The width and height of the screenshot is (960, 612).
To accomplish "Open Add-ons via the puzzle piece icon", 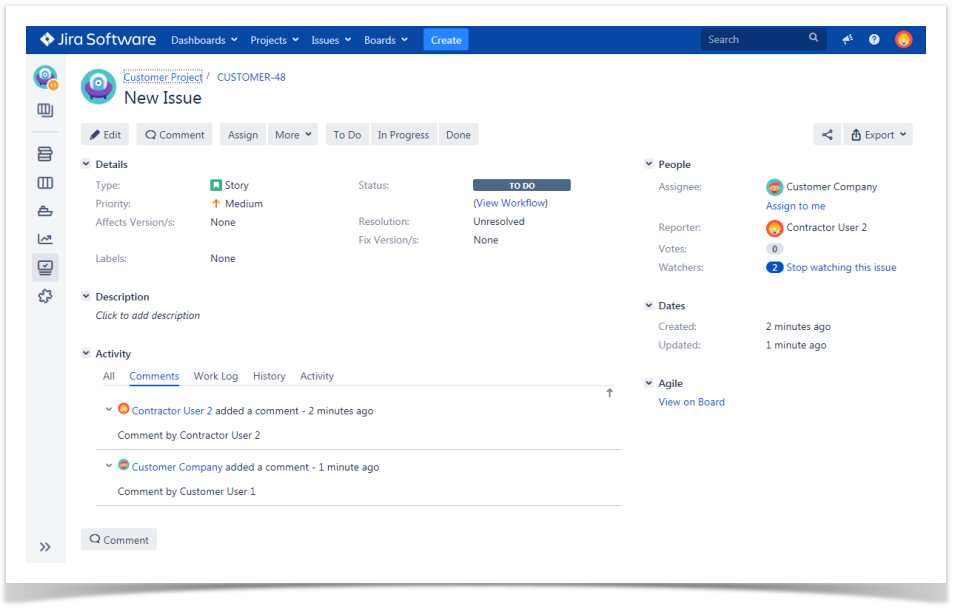I will [45, 295].
